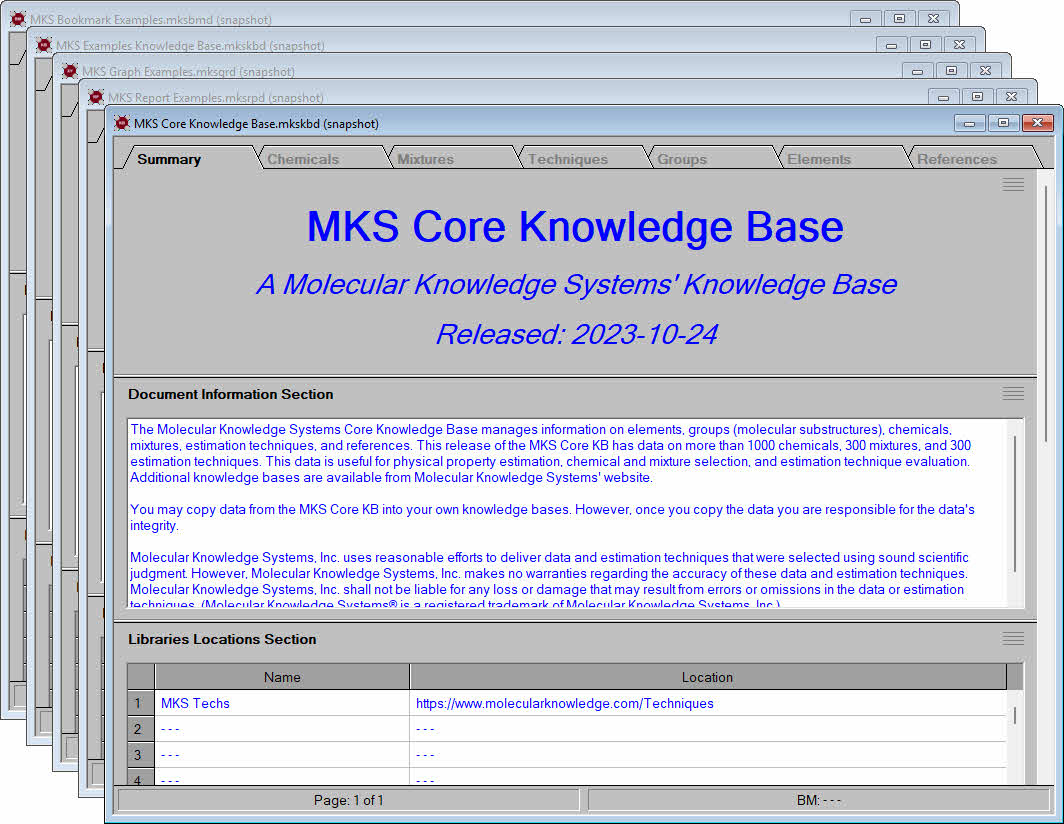Open the Mixtures tab
Image resolution: width=1064 pixels, height=824 pixels.
(425, 159)
